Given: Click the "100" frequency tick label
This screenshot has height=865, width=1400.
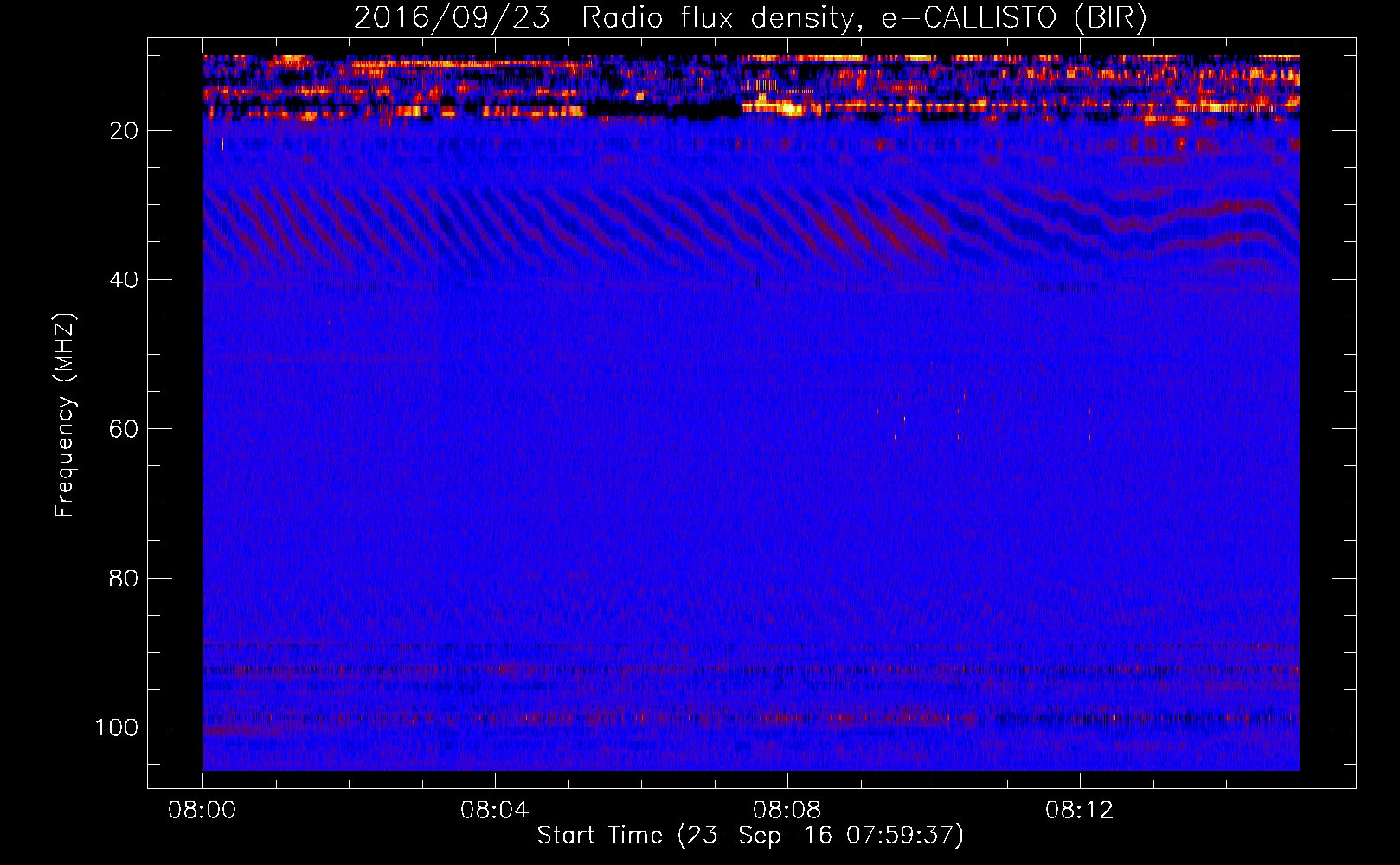Looking at the screenshot, I should [117, 727].
